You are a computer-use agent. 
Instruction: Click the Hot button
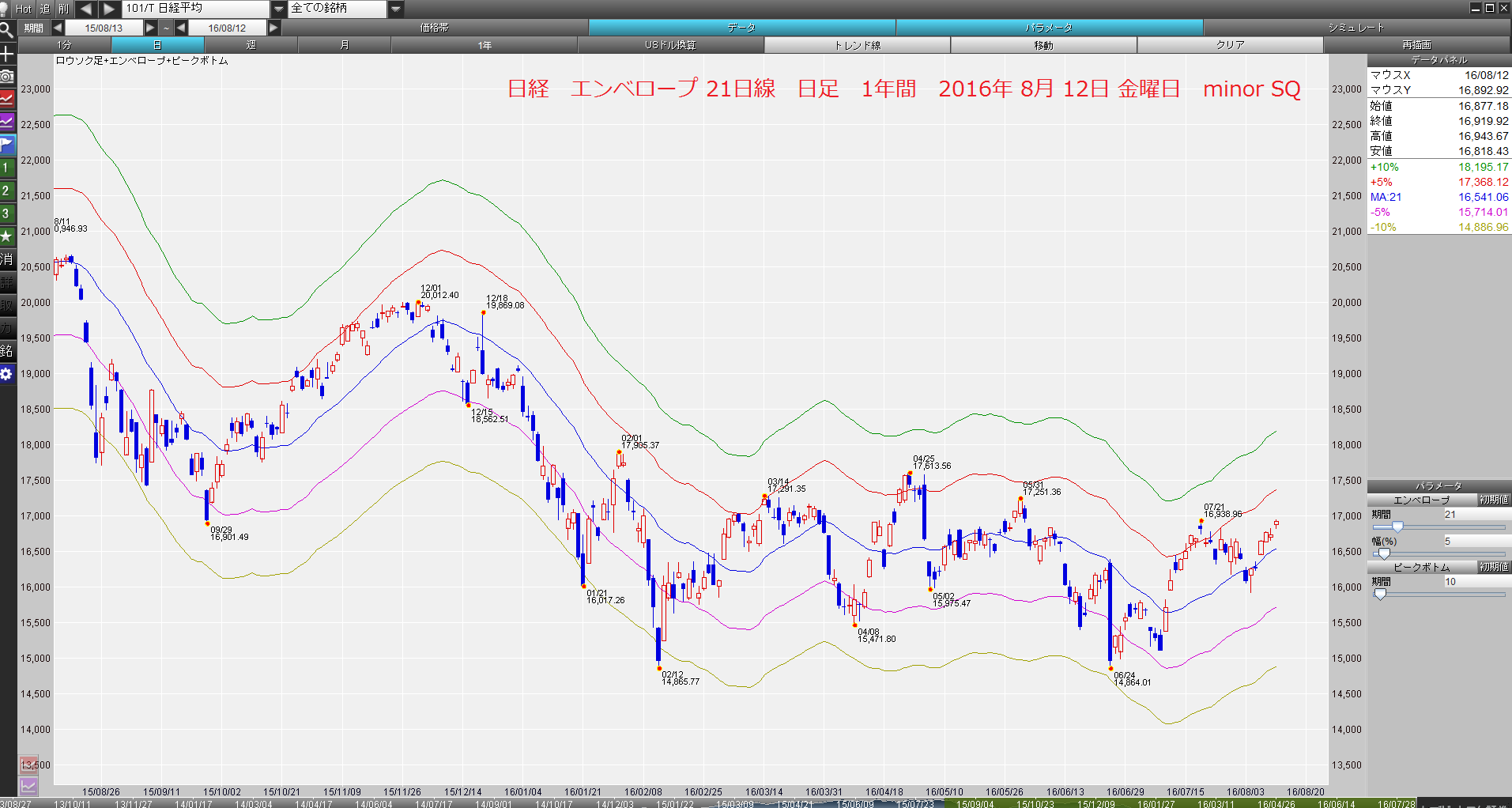[24, 9]
